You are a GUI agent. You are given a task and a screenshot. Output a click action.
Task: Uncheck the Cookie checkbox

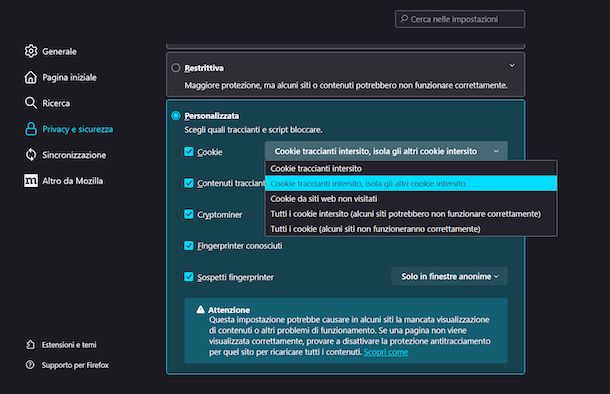click(x=189, y=152)
